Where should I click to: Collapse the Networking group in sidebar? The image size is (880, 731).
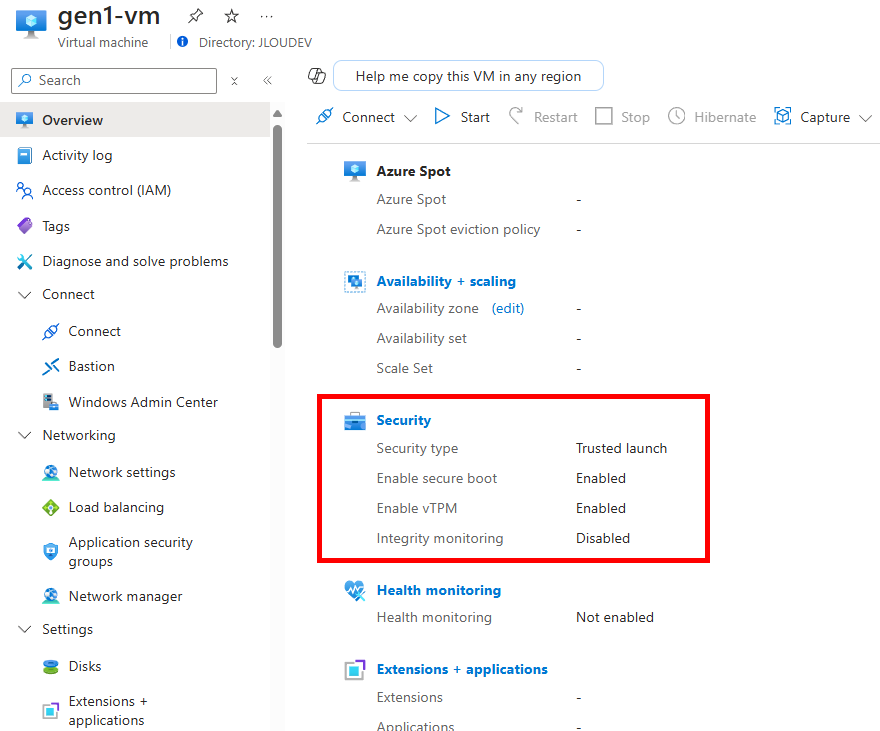tap(25, 435)
